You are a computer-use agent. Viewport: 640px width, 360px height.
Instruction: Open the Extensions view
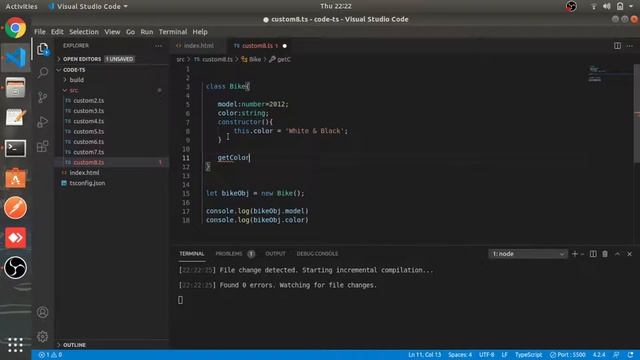pos(43,146)
